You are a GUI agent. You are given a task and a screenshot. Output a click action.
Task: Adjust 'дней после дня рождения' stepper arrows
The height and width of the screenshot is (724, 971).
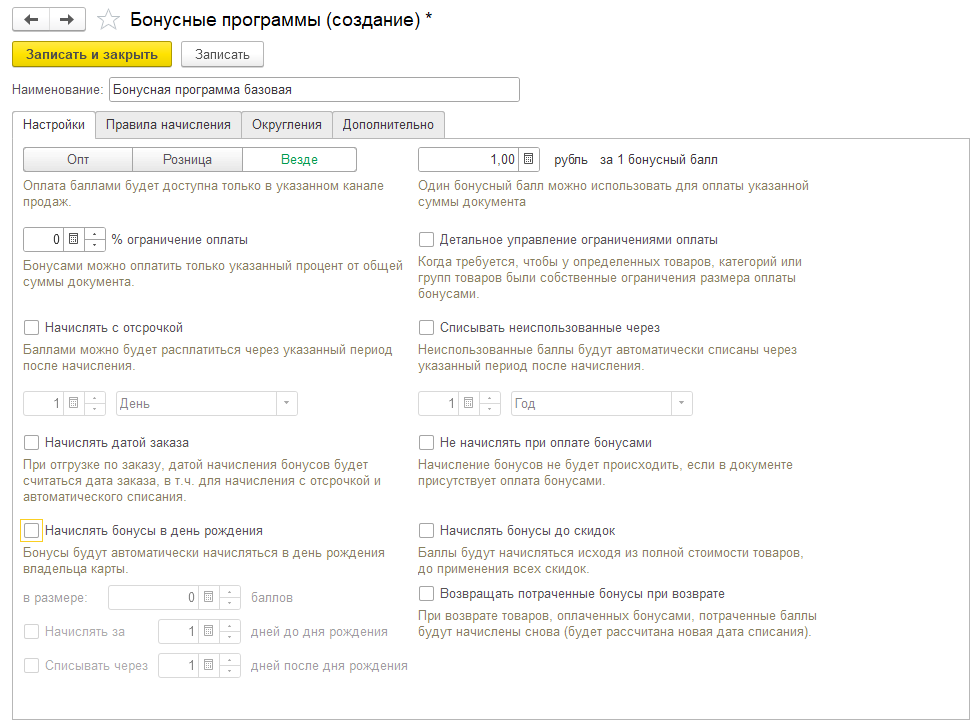pos(230,665)
